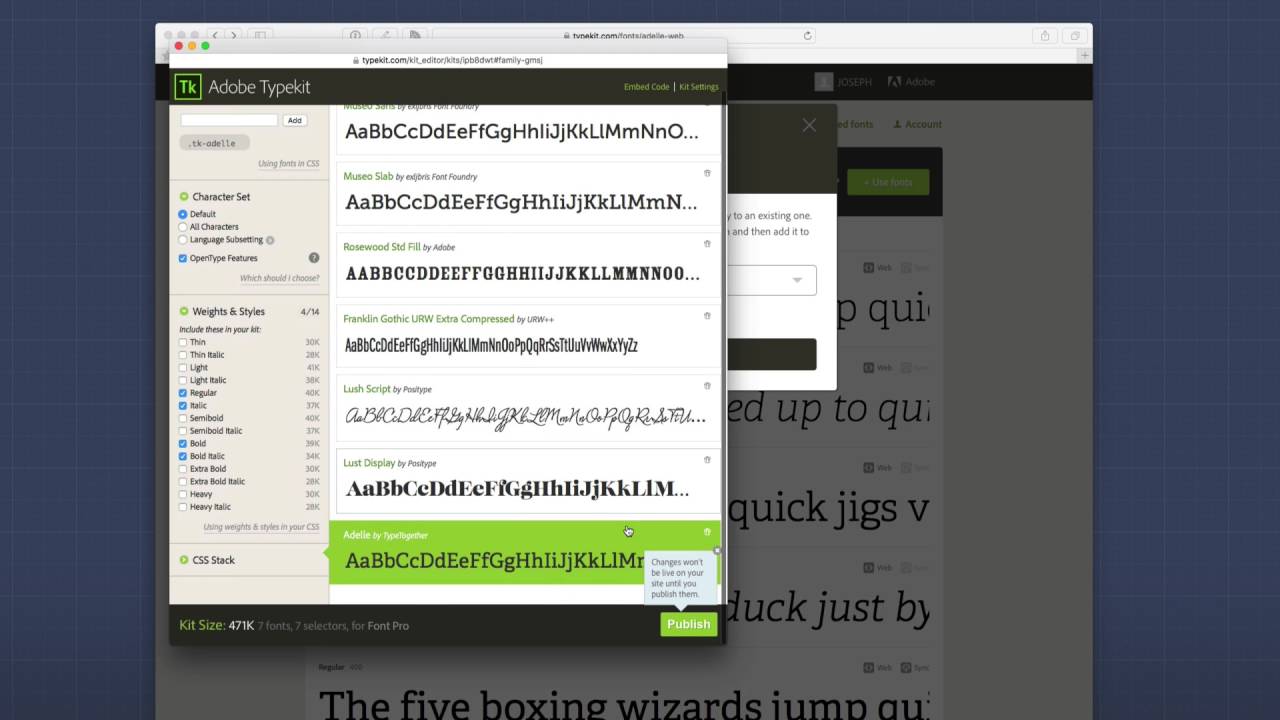Click the Typekit Tk logo icon
This screenshot has width=1280, height=720.
[x=187, y=87]
